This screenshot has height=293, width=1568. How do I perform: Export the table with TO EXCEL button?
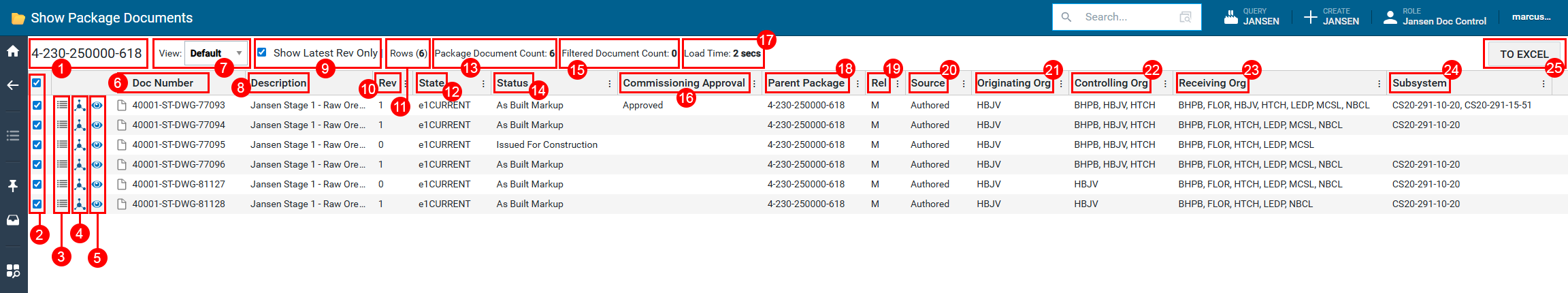[x=1524, y=54]
